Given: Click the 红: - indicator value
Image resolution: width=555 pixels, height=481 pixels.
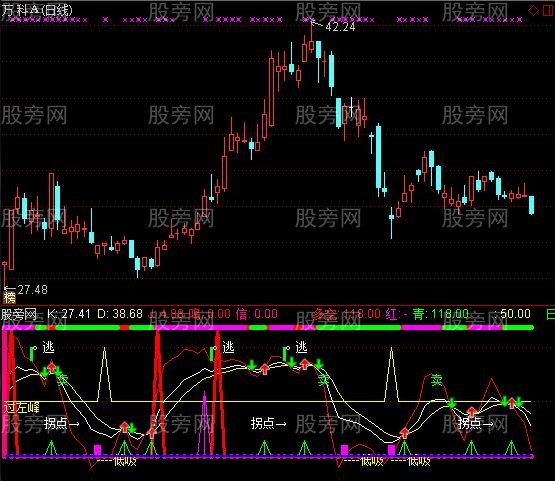Looking at the screenshot, I should [396, 314].
